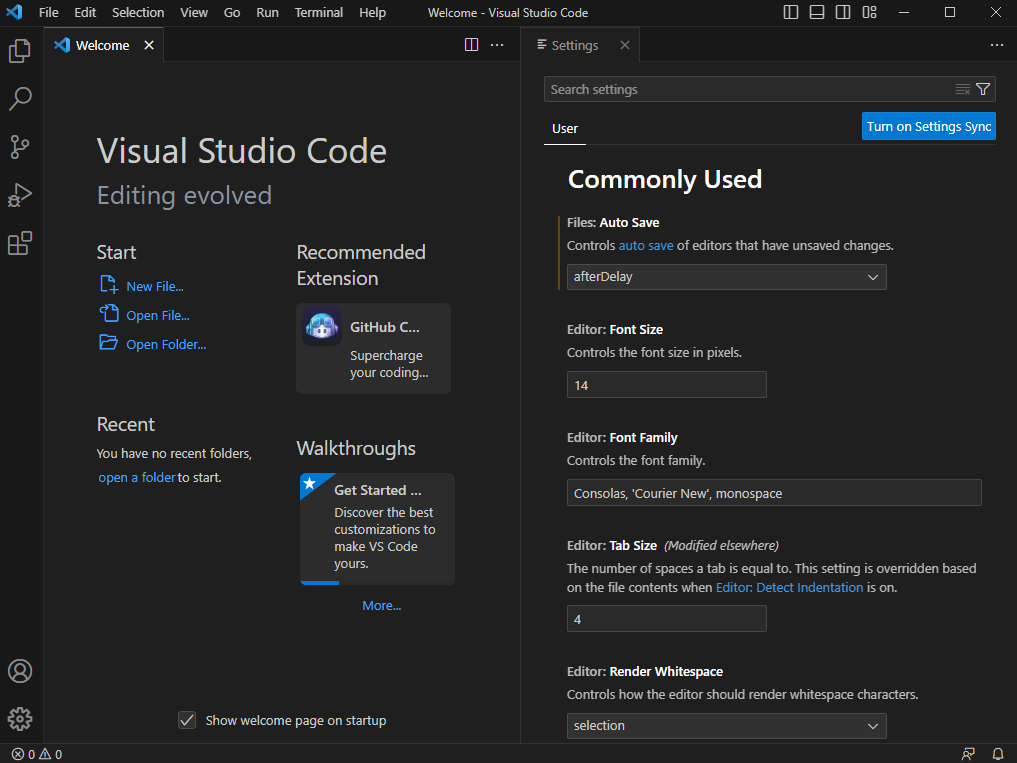Open the View menu
The width and height of the screenshot is (1017, 763).
click(194, 12)
